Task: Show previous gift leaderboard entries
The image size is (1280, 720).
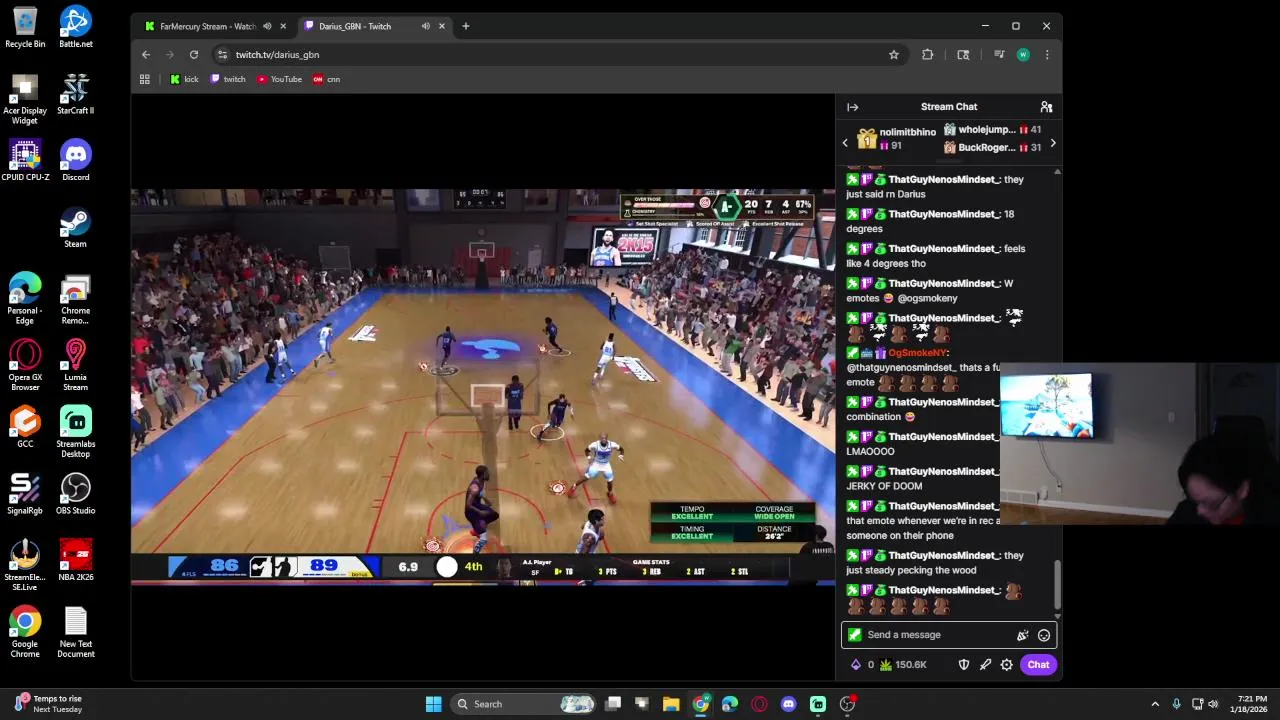Action: pos(845,143)
